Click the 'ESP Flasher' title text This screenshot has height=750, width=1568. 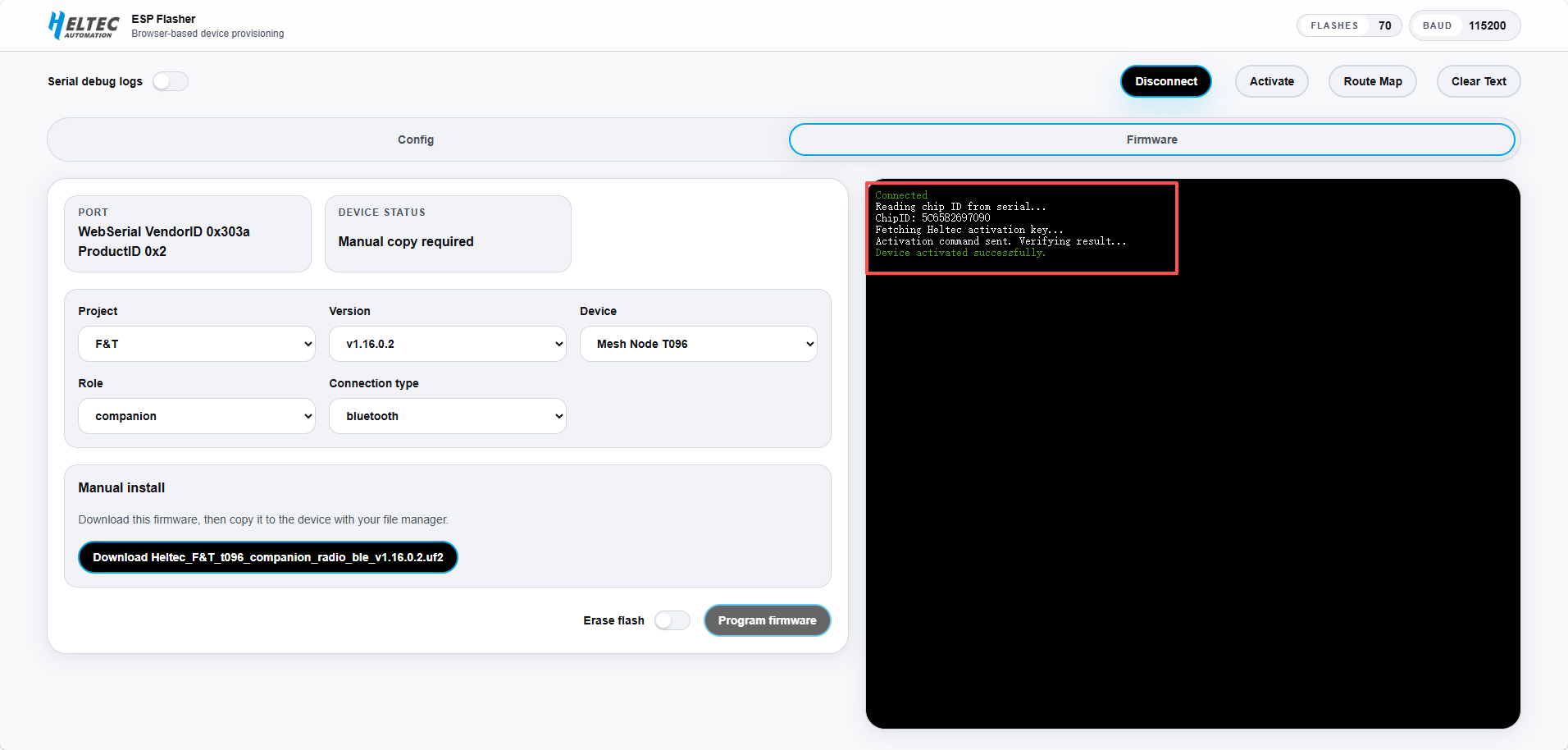(163, 19)
